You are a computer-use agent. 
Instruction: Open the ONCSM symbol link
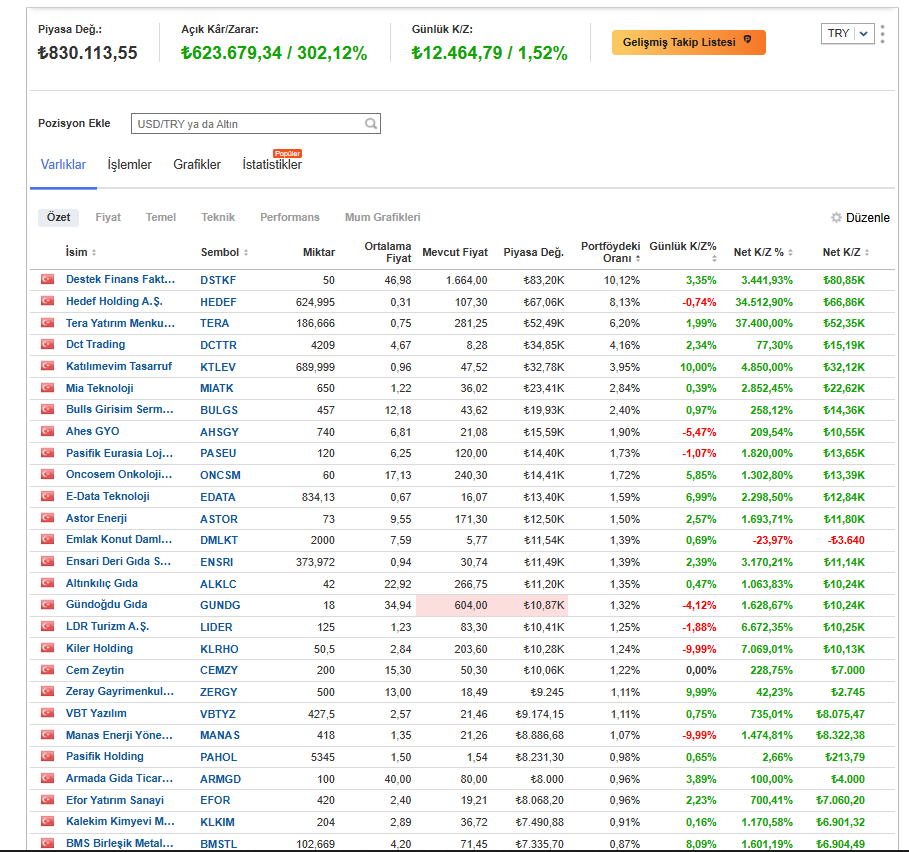coord(220,475)
